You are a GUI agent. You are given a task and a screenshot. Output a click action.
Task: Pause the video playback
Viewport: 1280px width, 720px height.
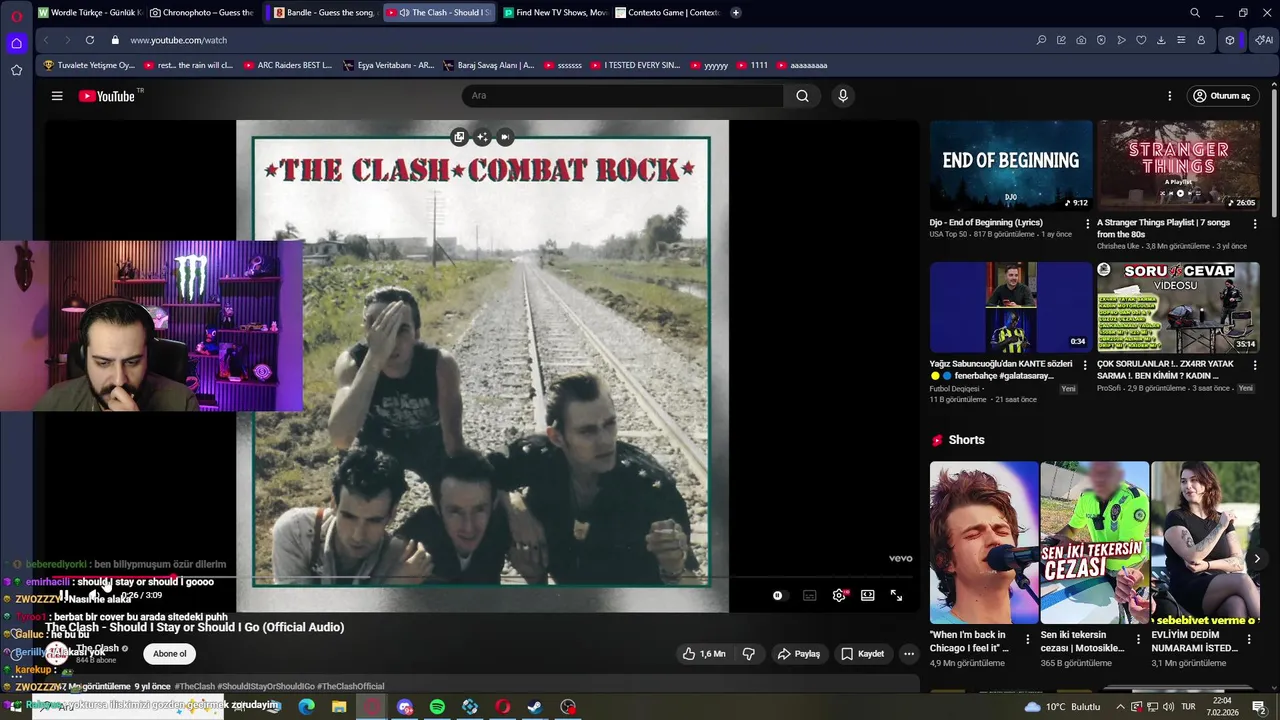tap(64, 595)
